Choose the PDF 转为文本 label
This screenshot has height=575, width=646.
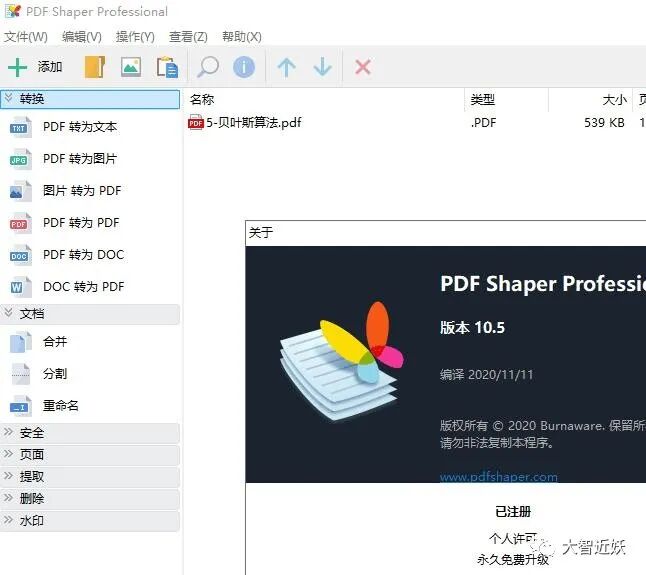[x=80, y=127]
